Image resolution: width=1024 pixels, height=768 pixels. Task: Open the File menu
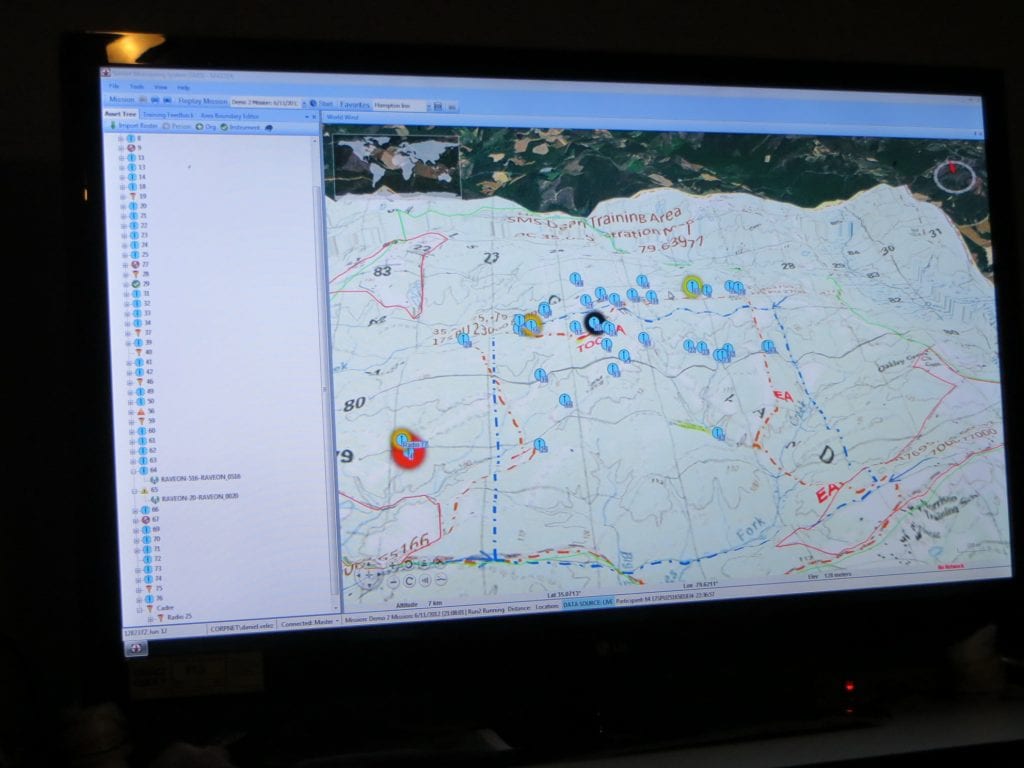[114, 87]
